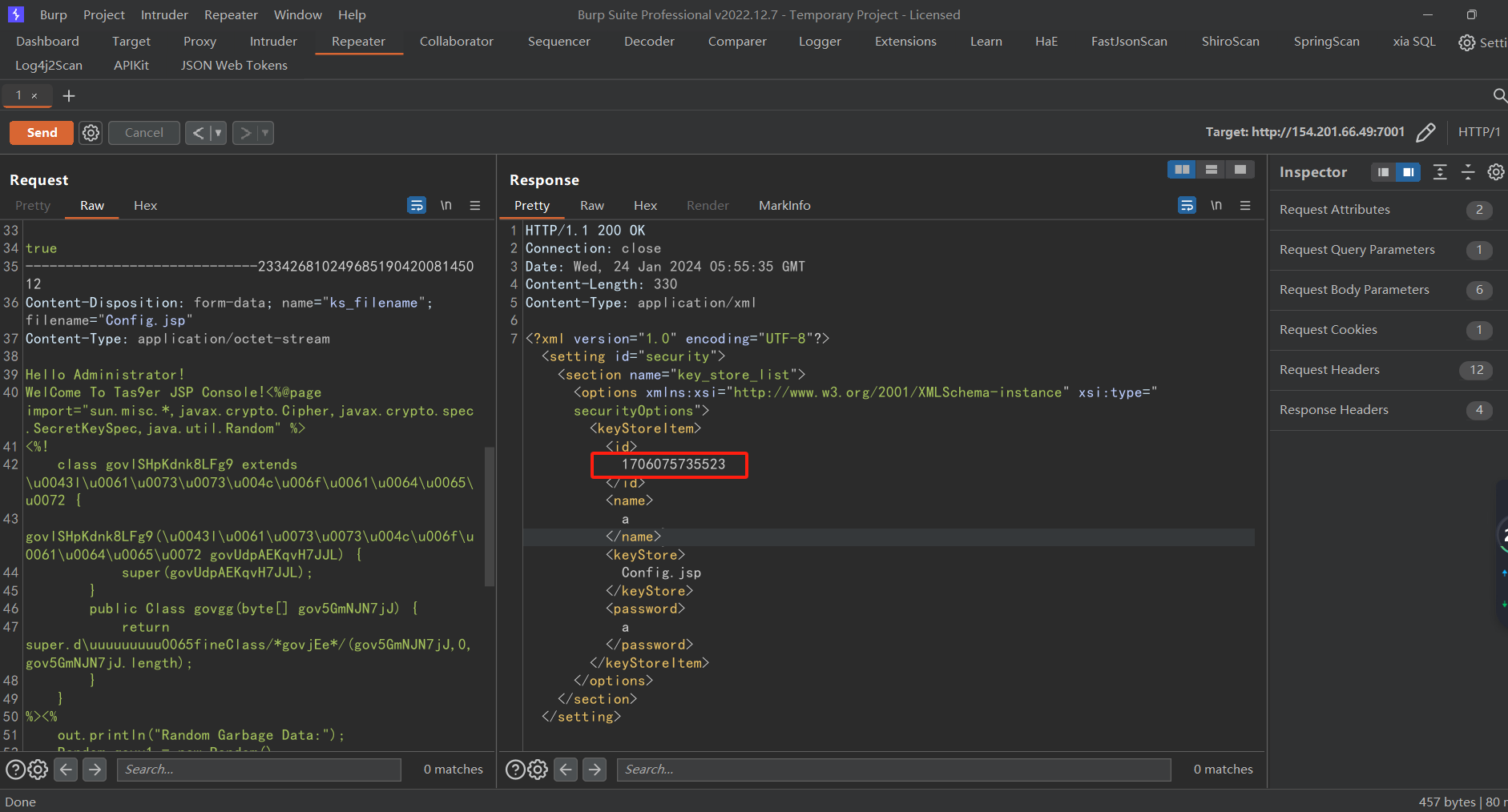Click the Burp Suite logo icon
The height and width of the screenshot is (812, 1508).
tap(16, 14)
